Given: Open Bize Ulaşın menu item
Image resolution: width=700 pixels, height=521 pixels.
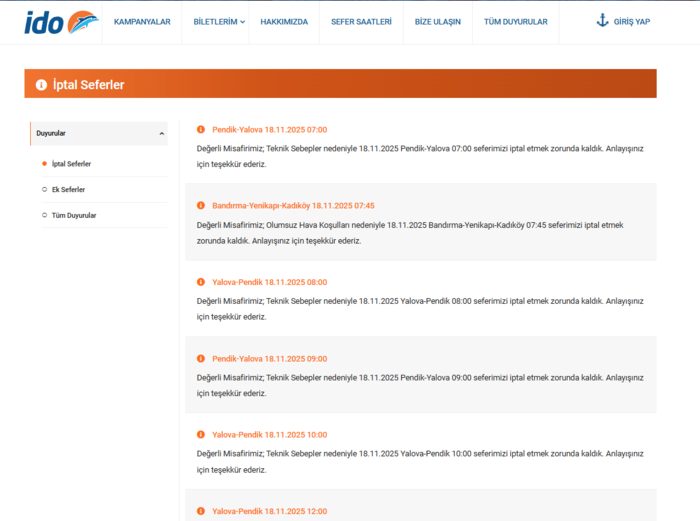Looking at the screenshot, I should pyautogui.click(x=438, y=22).
